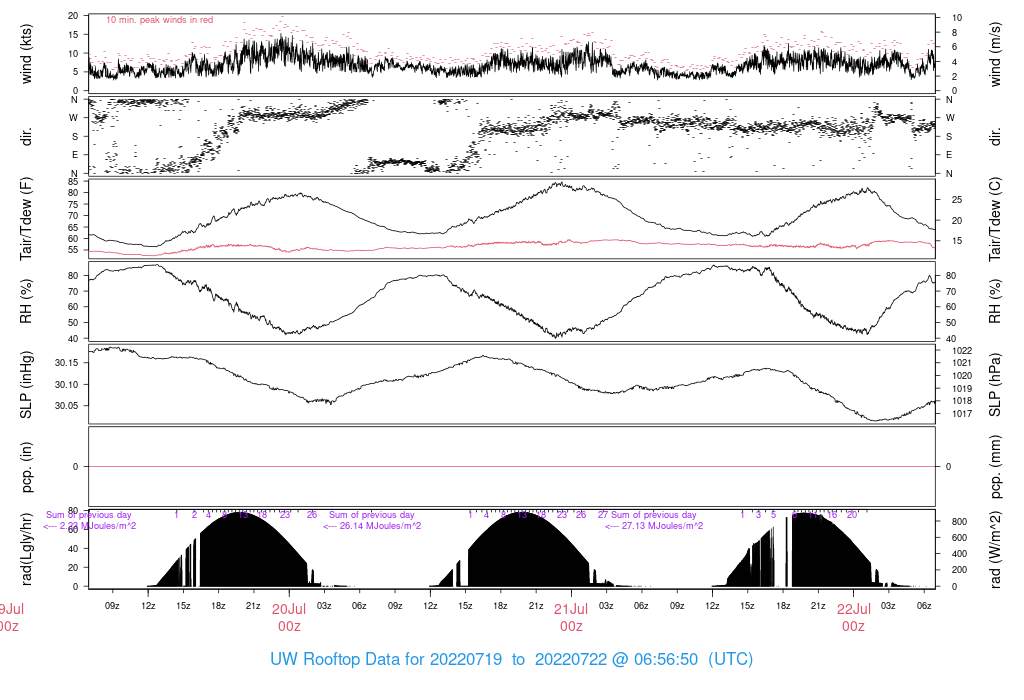Click the 'rad(Lgly/hr)' left axis label

point(26,549)
